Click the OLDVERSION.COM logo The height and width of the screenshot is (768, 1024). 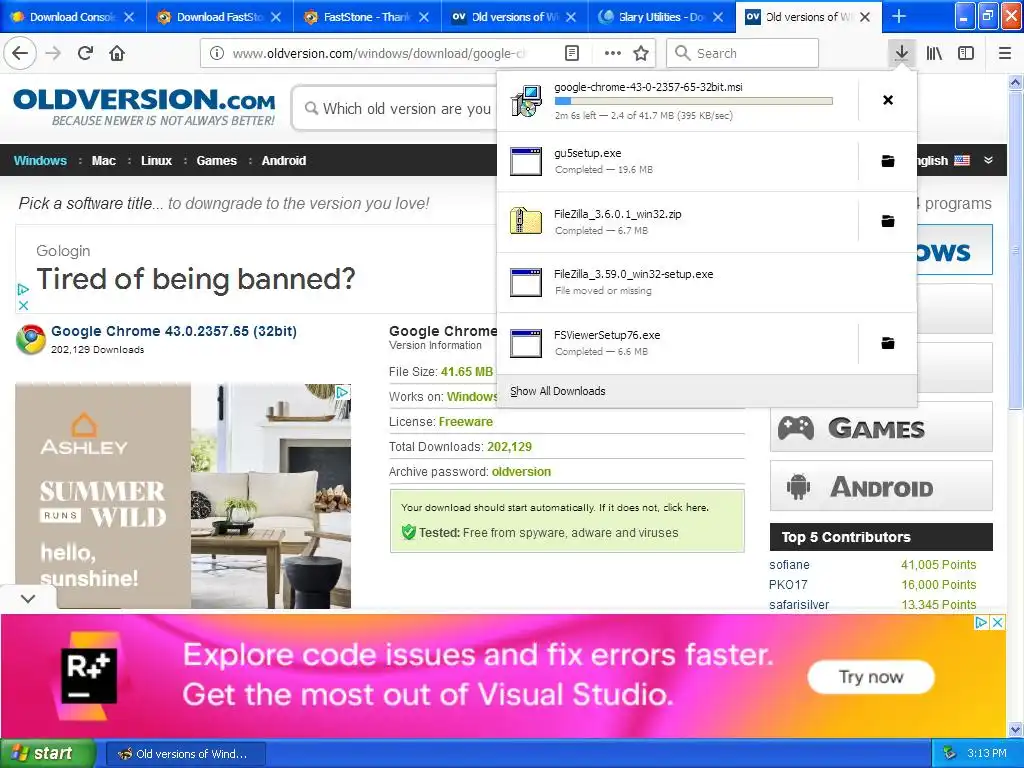(144, 107)
